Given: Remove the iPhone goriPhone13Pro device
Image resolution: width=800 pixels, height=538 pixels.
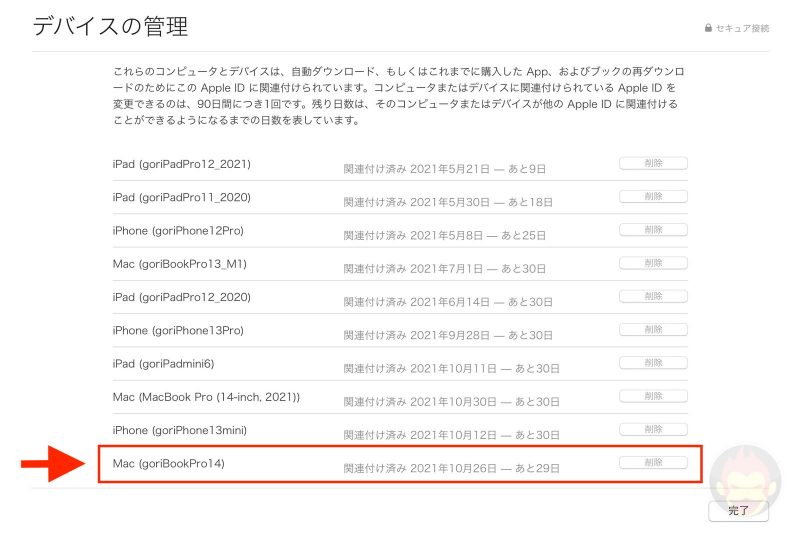Looking at the screenshot, I should [653, 329].
